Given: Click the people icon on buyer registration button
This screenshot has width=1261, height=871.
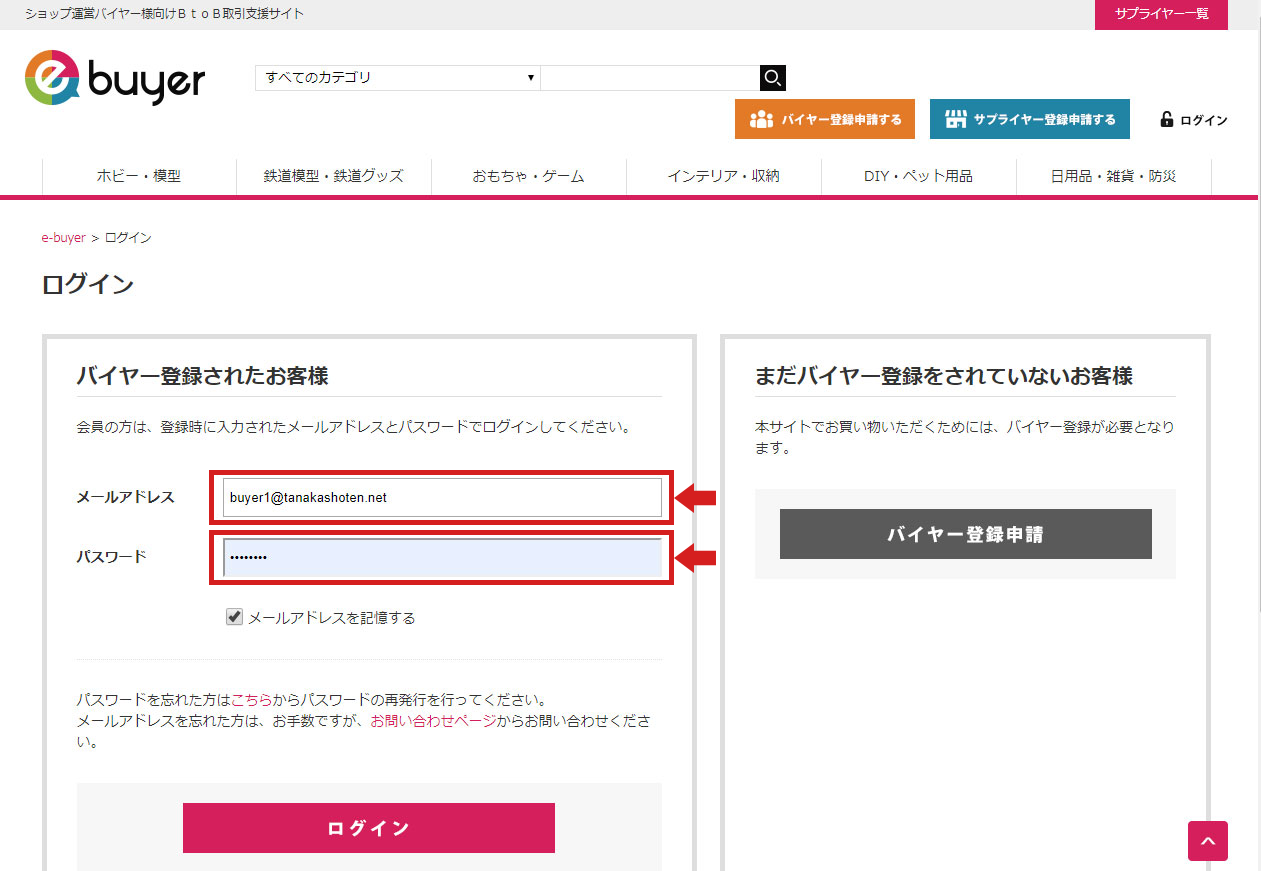Looking at the screenshot, I should 761,119.
